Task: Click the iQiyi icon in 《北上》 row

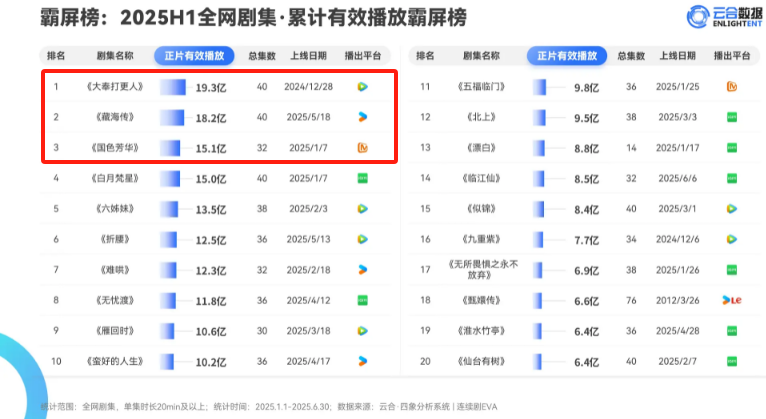Action: coord(732,117)
